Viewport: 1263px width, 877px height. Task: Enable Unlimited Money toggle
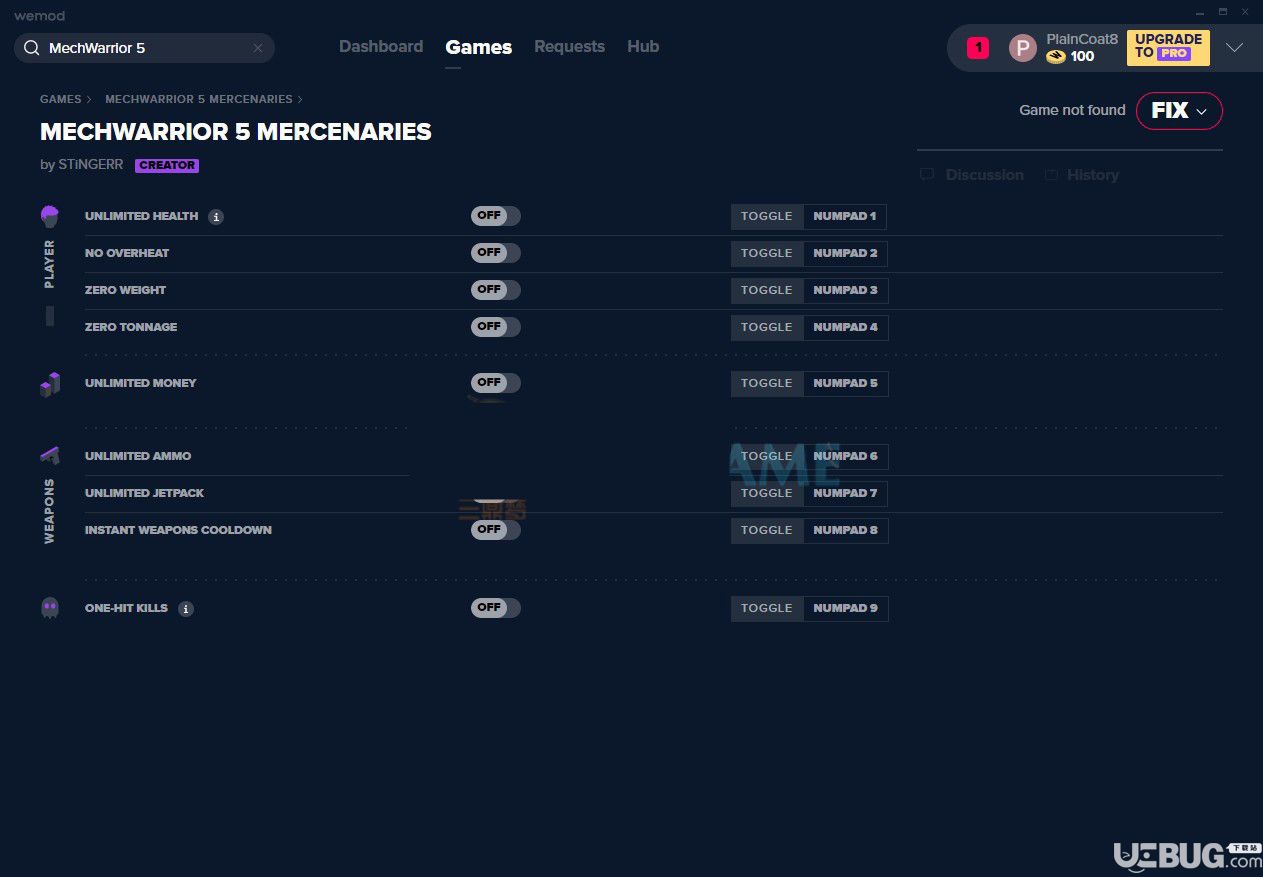pyautogui.click(x=496, y=383)
